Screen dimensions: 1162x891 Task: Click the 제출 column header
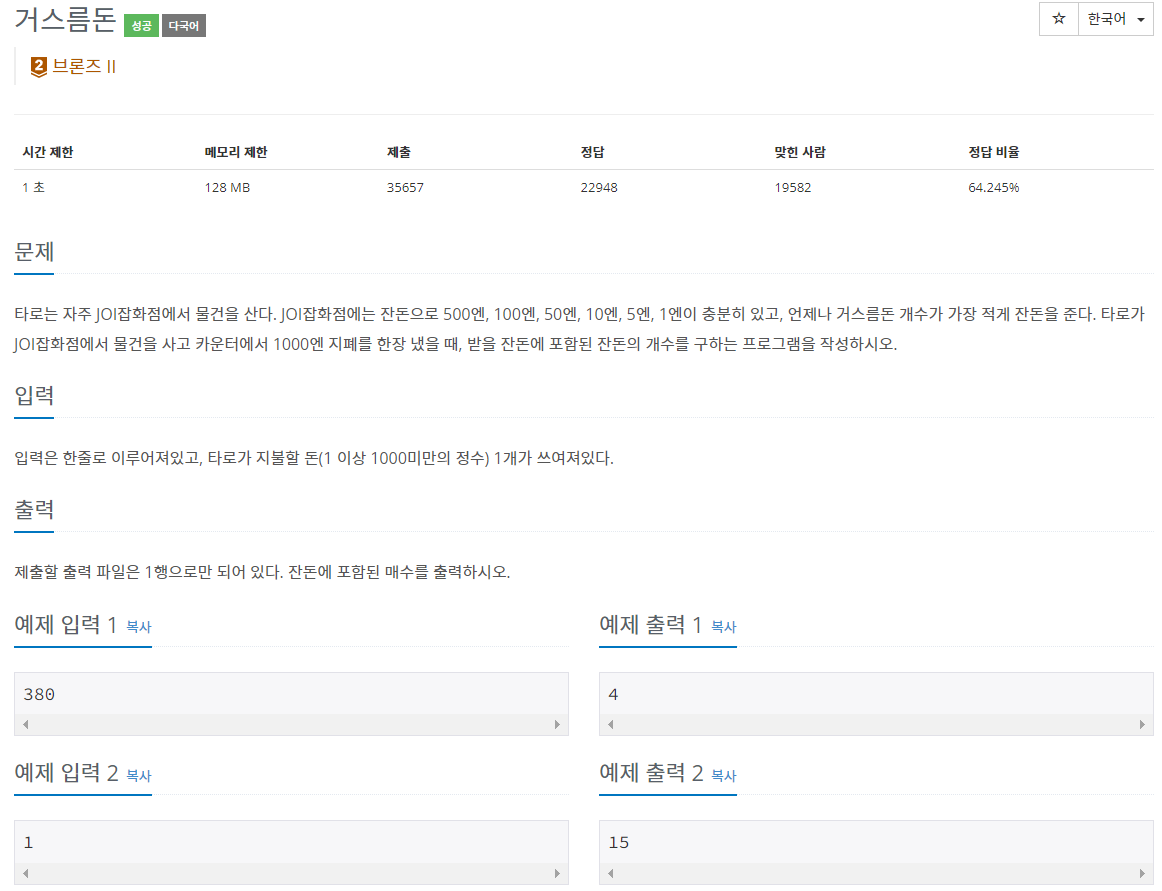pyautogui.click(x=399, y=152)
